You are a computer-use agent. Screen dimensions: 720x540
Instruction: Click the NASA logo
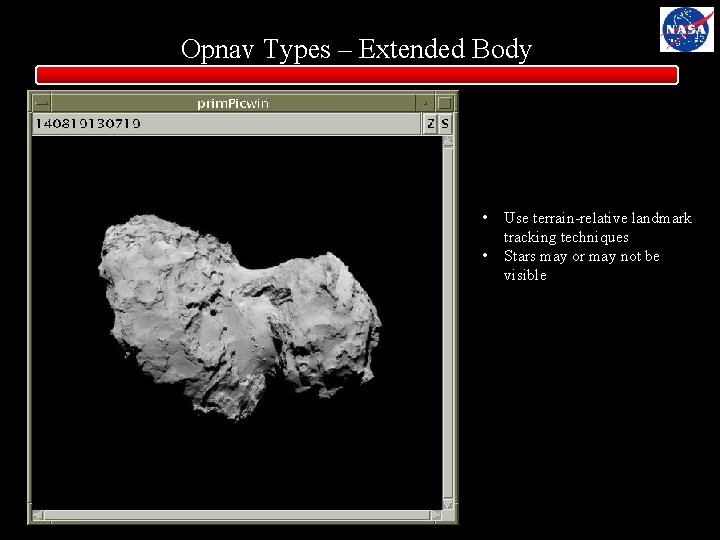click(686, 29)
